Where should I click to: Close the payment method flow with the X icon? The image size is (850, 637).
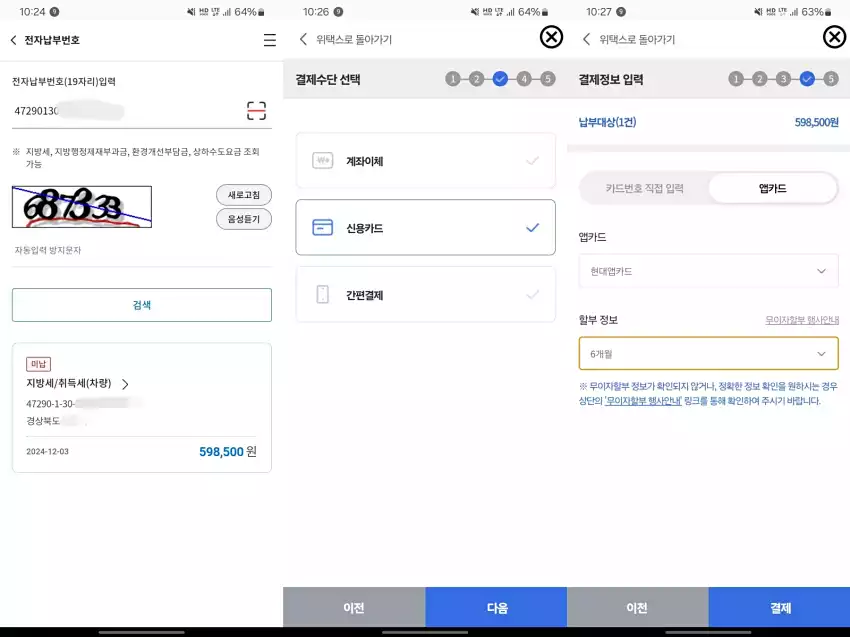pos(551,36)
